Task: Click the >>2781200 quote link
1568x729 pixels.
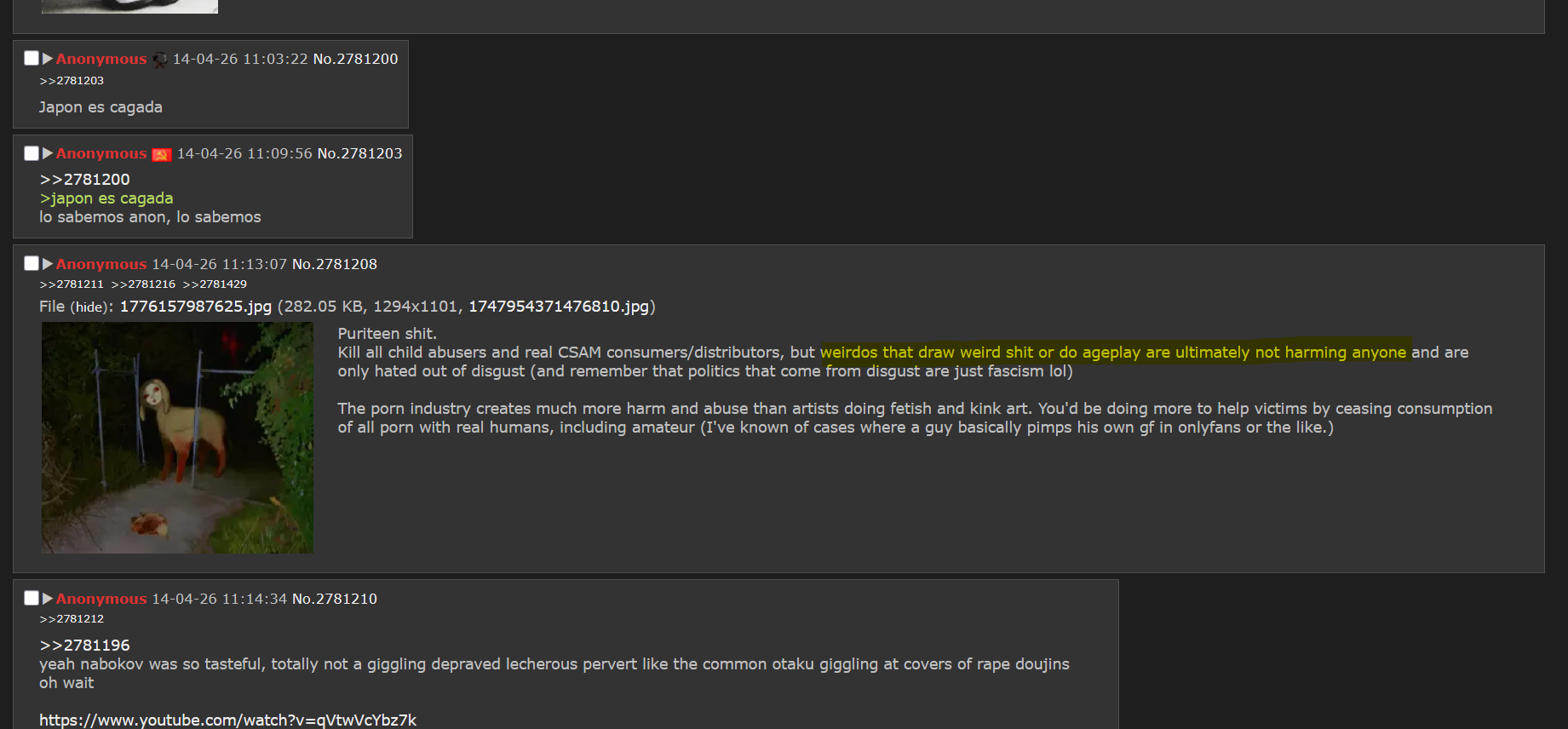Action: point(84,180)
